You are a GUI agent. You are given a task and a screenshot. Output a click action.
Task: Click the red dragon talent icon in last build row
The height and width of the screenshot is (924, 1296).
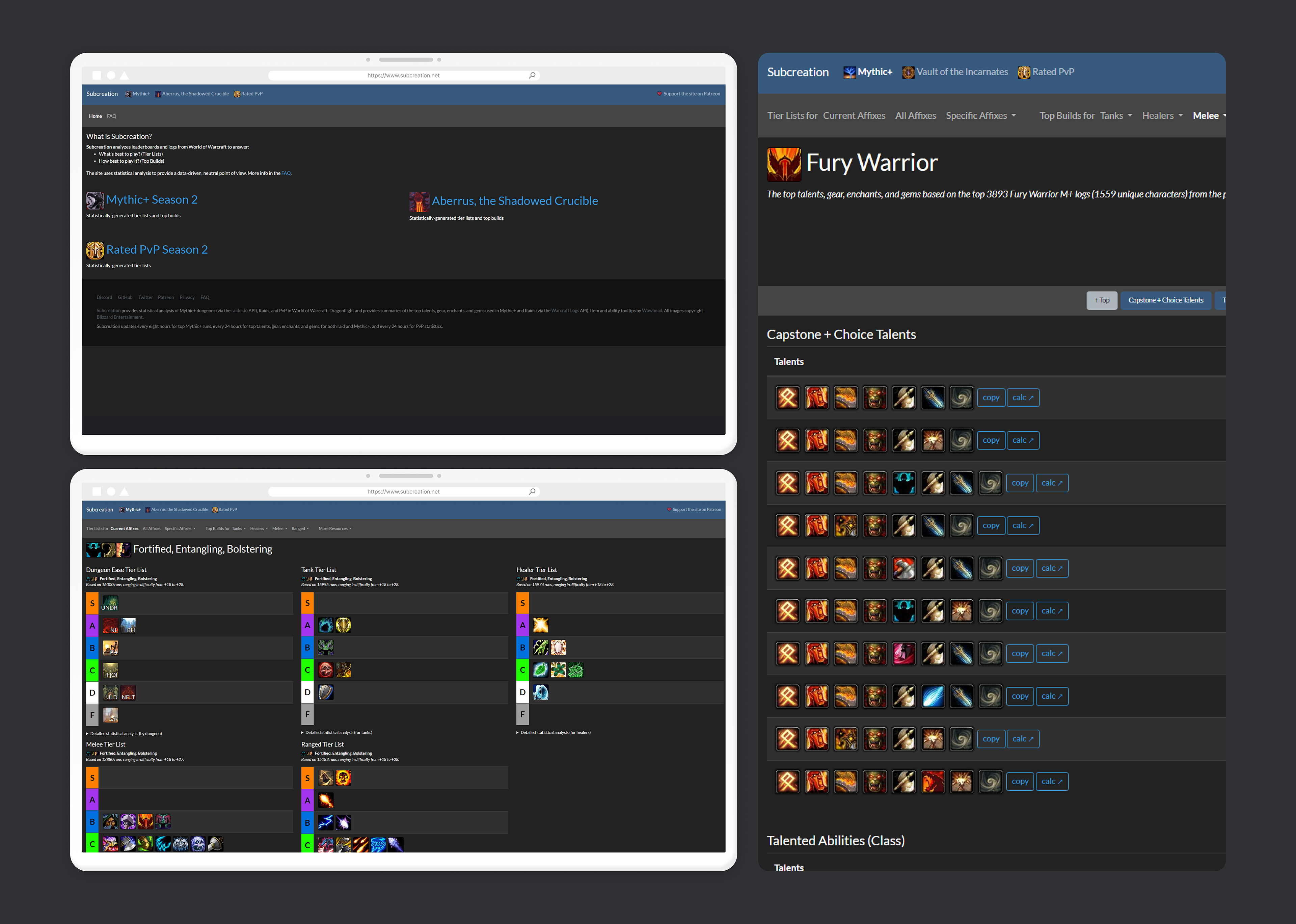(933, 782)
